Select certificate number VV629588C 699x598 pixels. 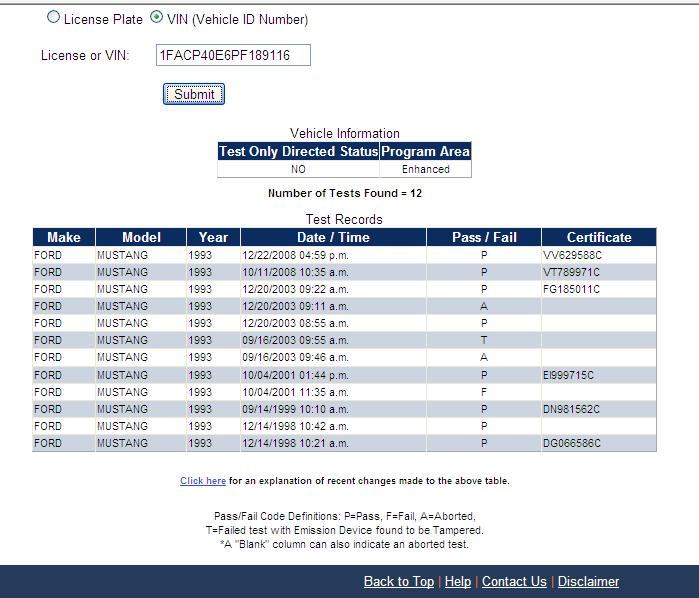(x=573, y=255)
